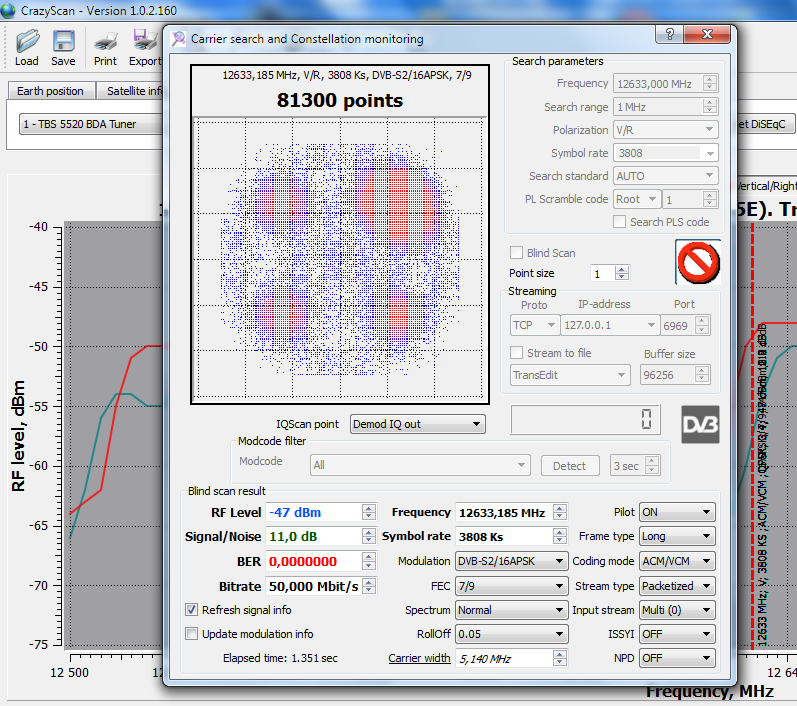The image size is (797, 706).
Task: Click the Detect time 3 sec stepper
Action: pyautogui.click(x=652, y=466)
